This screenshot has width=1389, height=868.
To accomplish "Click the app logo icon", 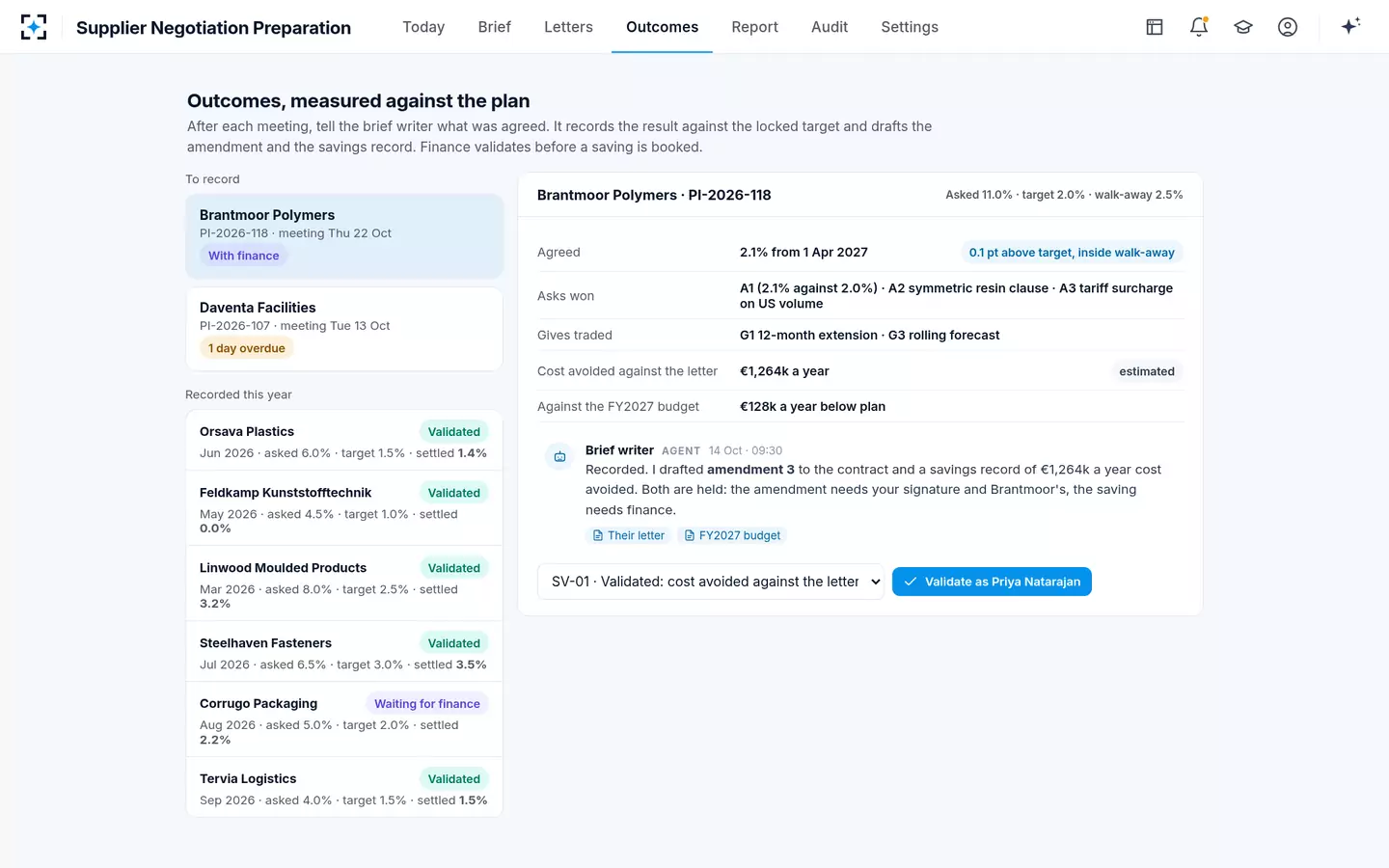I will coord(34,27).
